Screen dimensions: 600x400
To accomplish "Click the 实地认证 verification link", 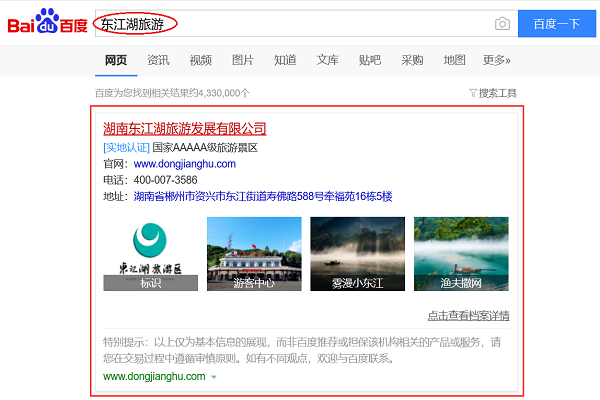I will (x=125, y=147).
